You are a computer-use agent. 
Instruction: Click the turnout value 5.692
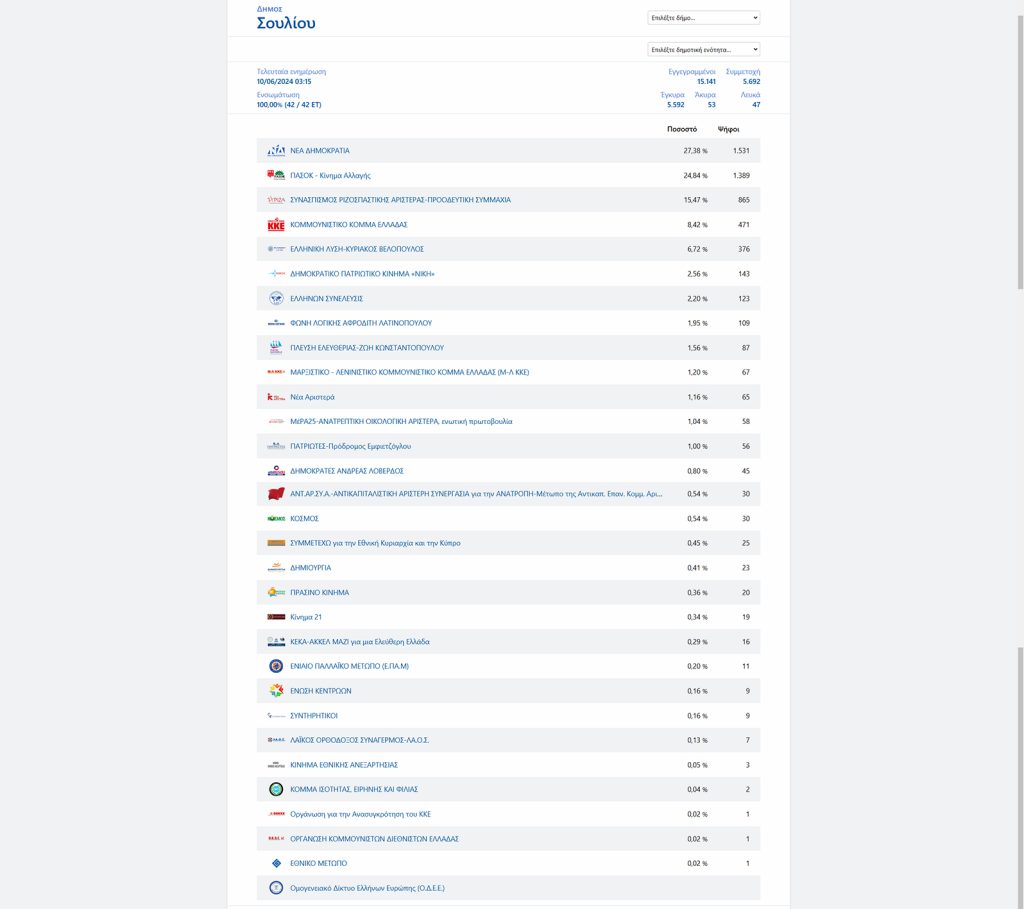coord(751,82)
